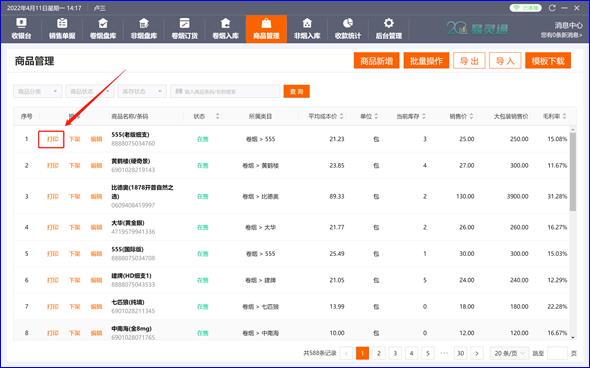The width and height of the screenshot is (590, 368).
Task: Click the 导入 import button
Action: 505,61
